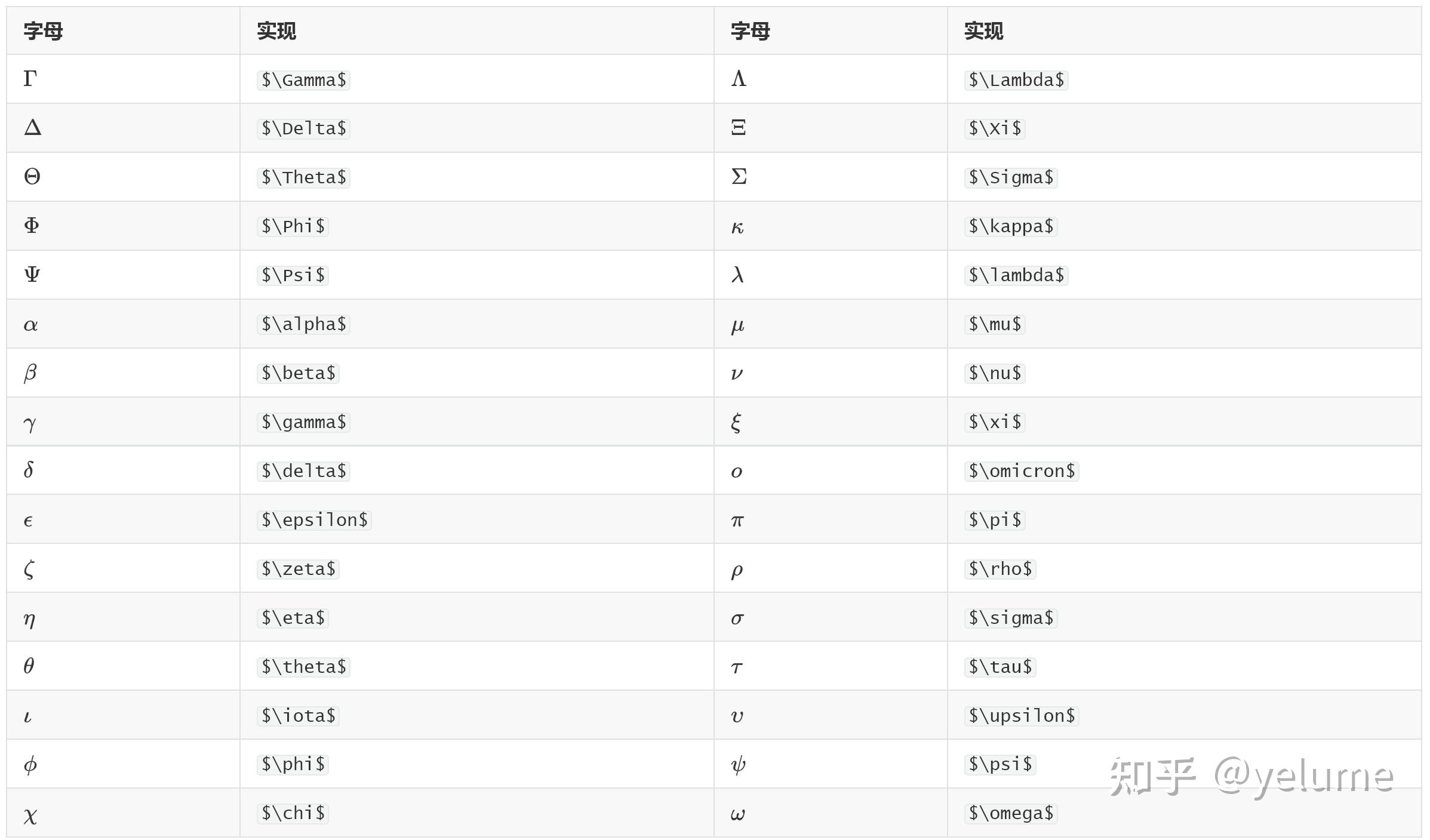Image resolution: width=1430 pixels, height=840 pixels.
Task: Click the $\zeta$ code snippet
Action: (x=298, y=569)
